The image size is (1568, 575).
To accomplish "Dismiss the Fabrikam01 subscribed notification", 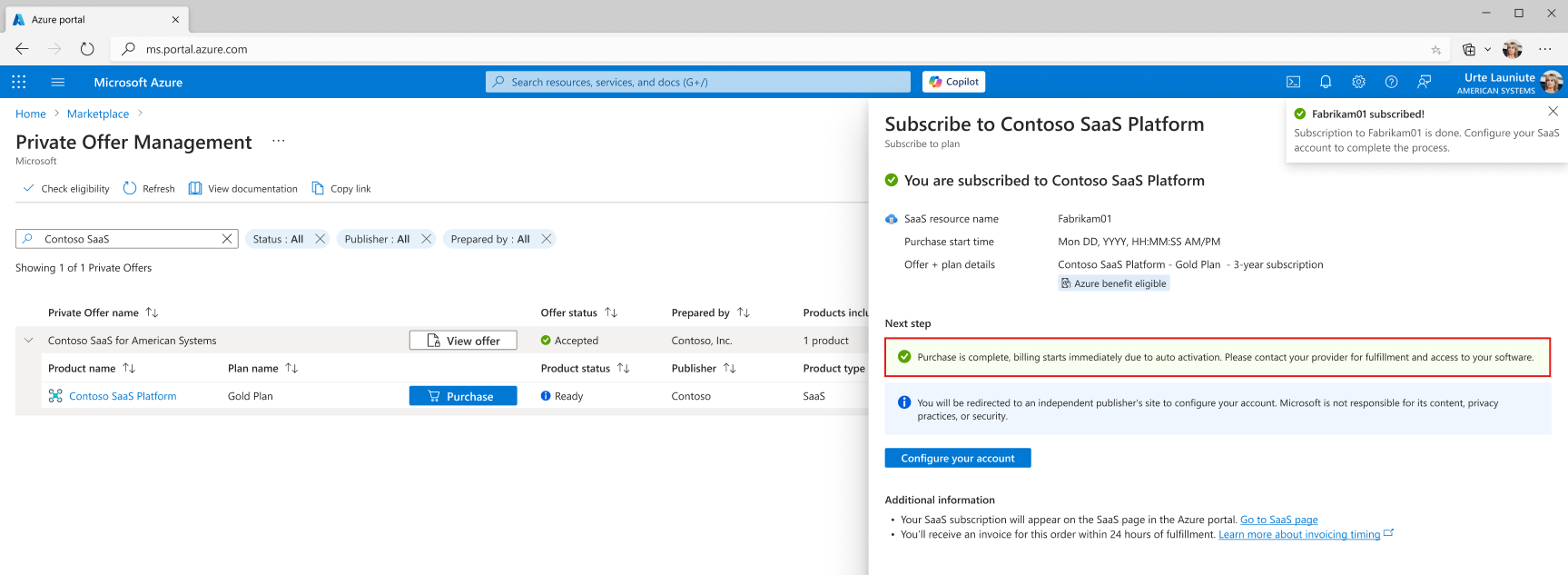I will (1553, 111).
